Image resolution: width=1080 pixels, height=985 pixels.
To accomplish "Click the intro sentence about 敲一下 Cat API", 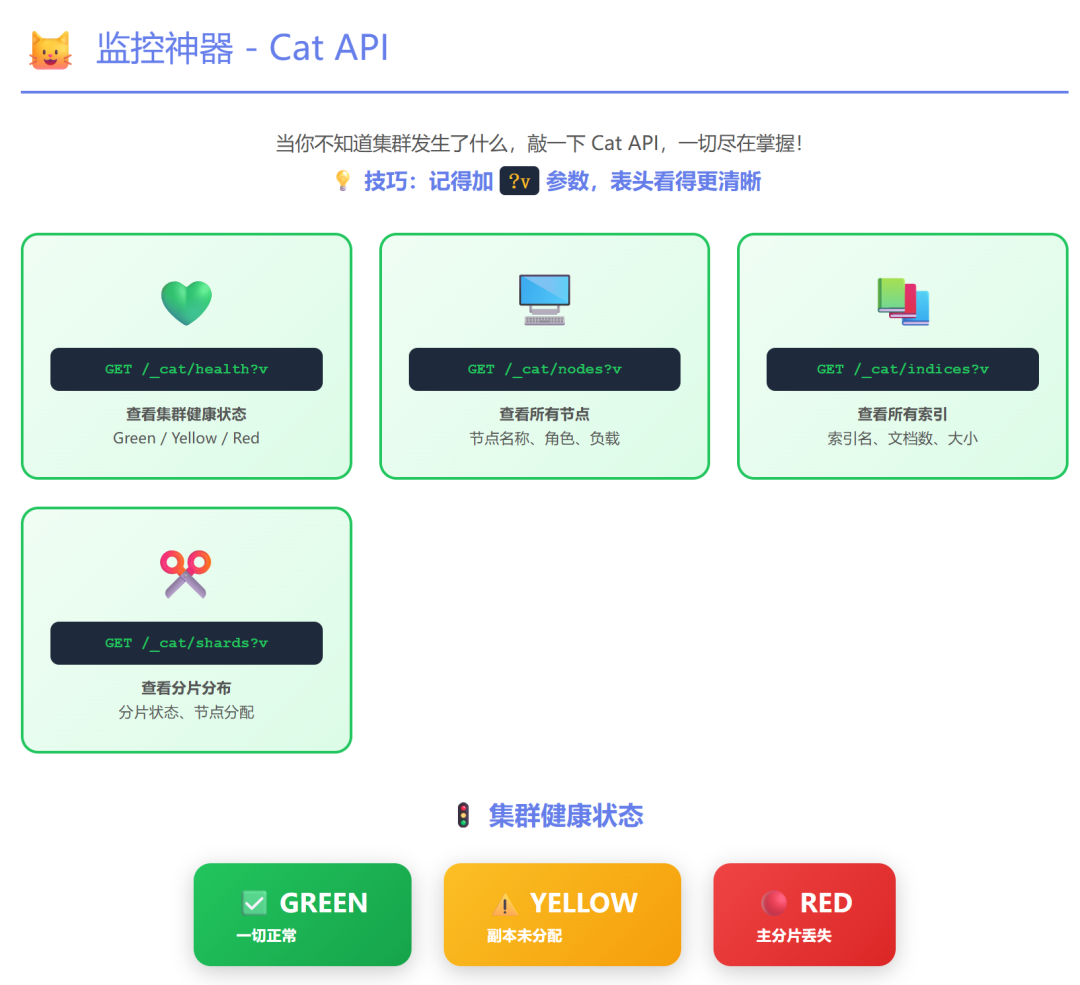I will (539, 143).
